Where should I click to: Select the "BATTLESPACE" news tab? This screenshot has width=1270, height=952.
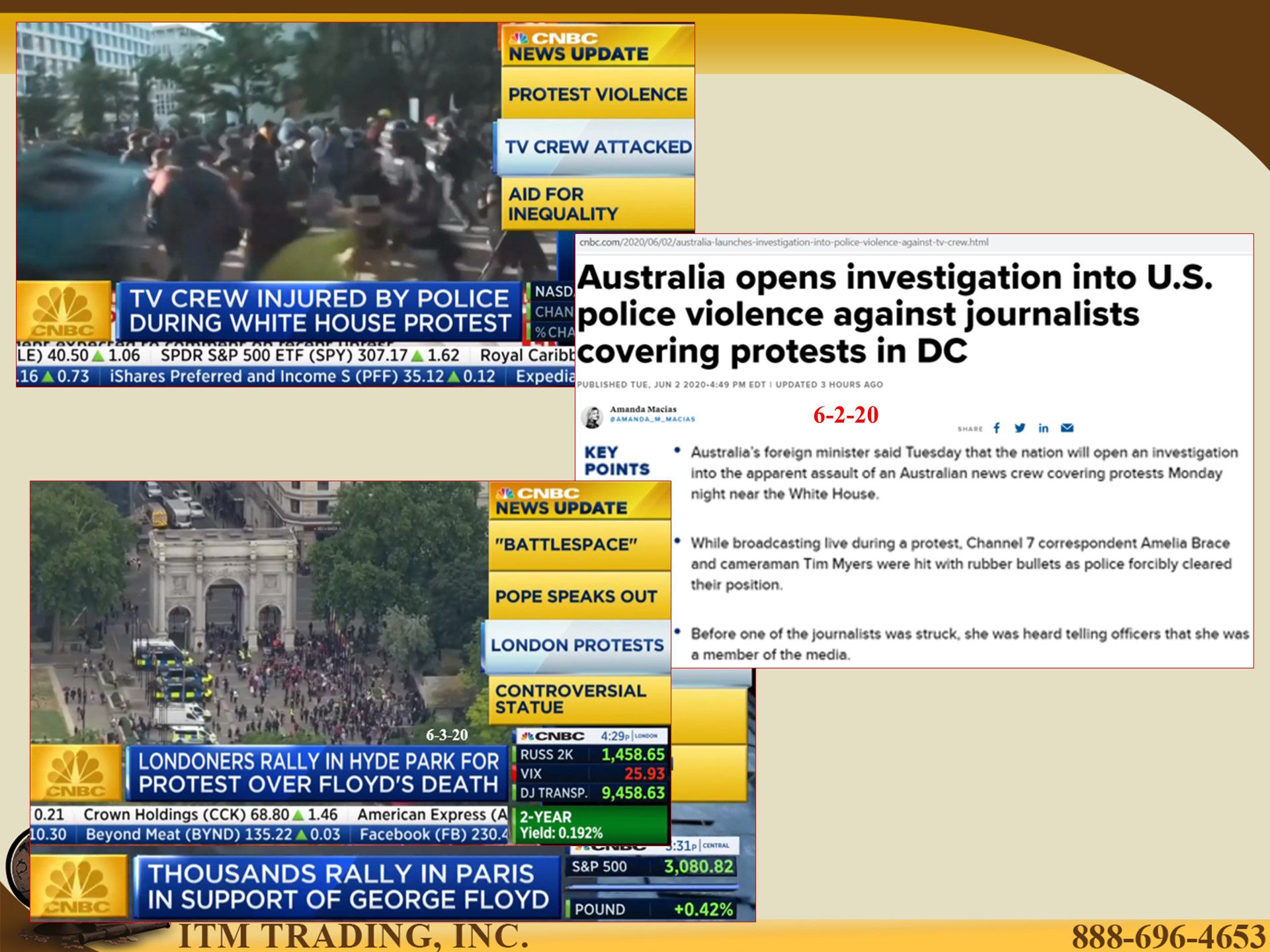(x=579, y=545)
